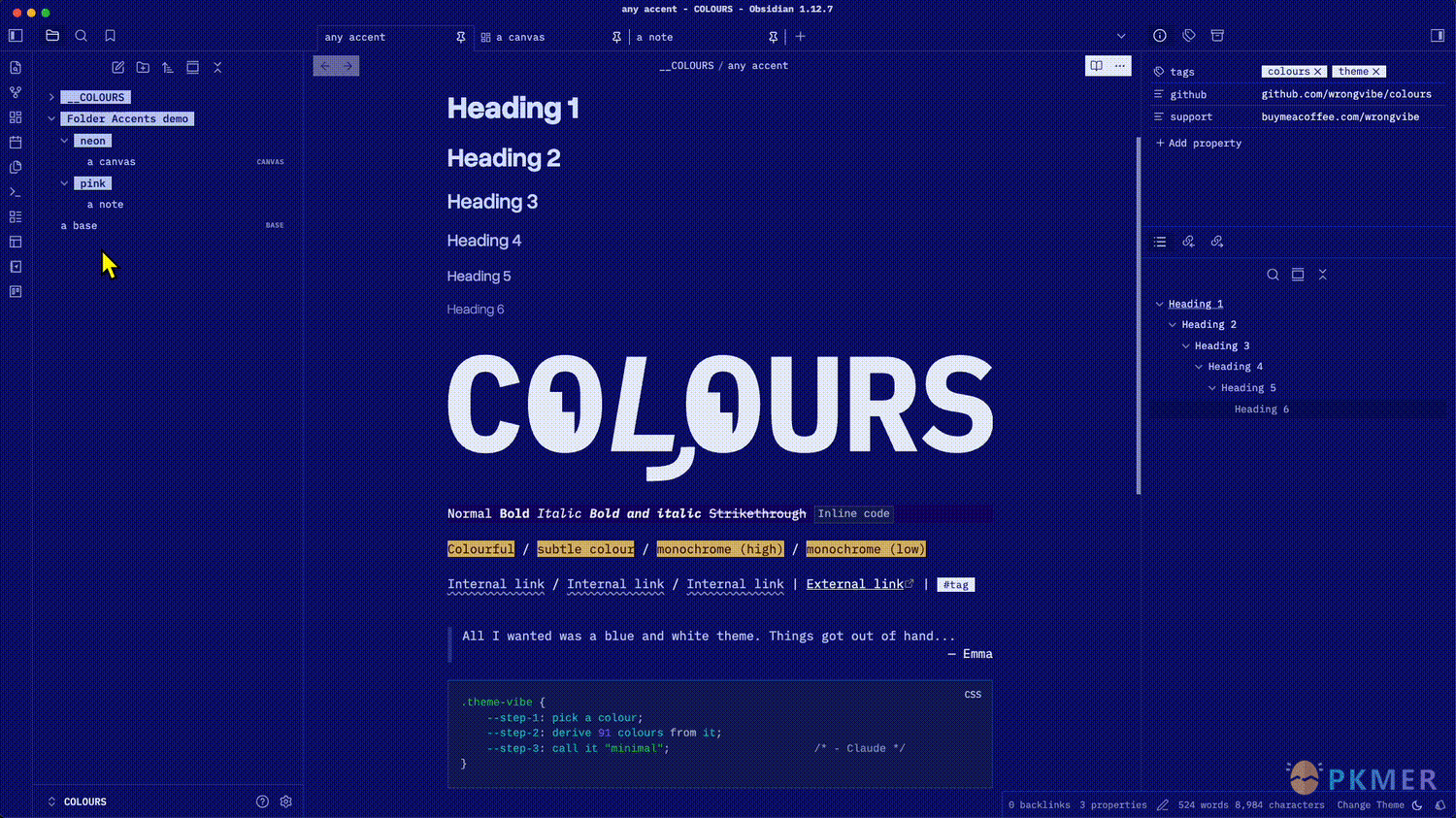The image size is (1456, 818).
Task: Open the tags pane in right sidebar
Action: 1189,36
